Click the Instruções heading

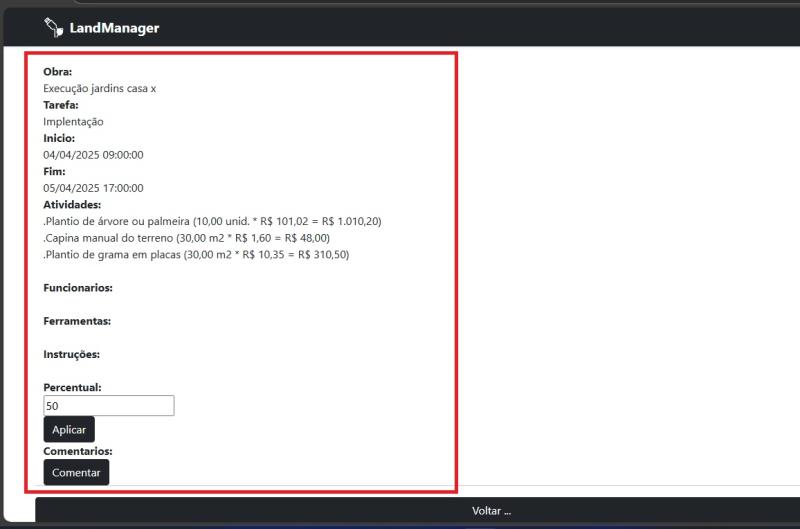pyautogui.click(x=72, y=354)
